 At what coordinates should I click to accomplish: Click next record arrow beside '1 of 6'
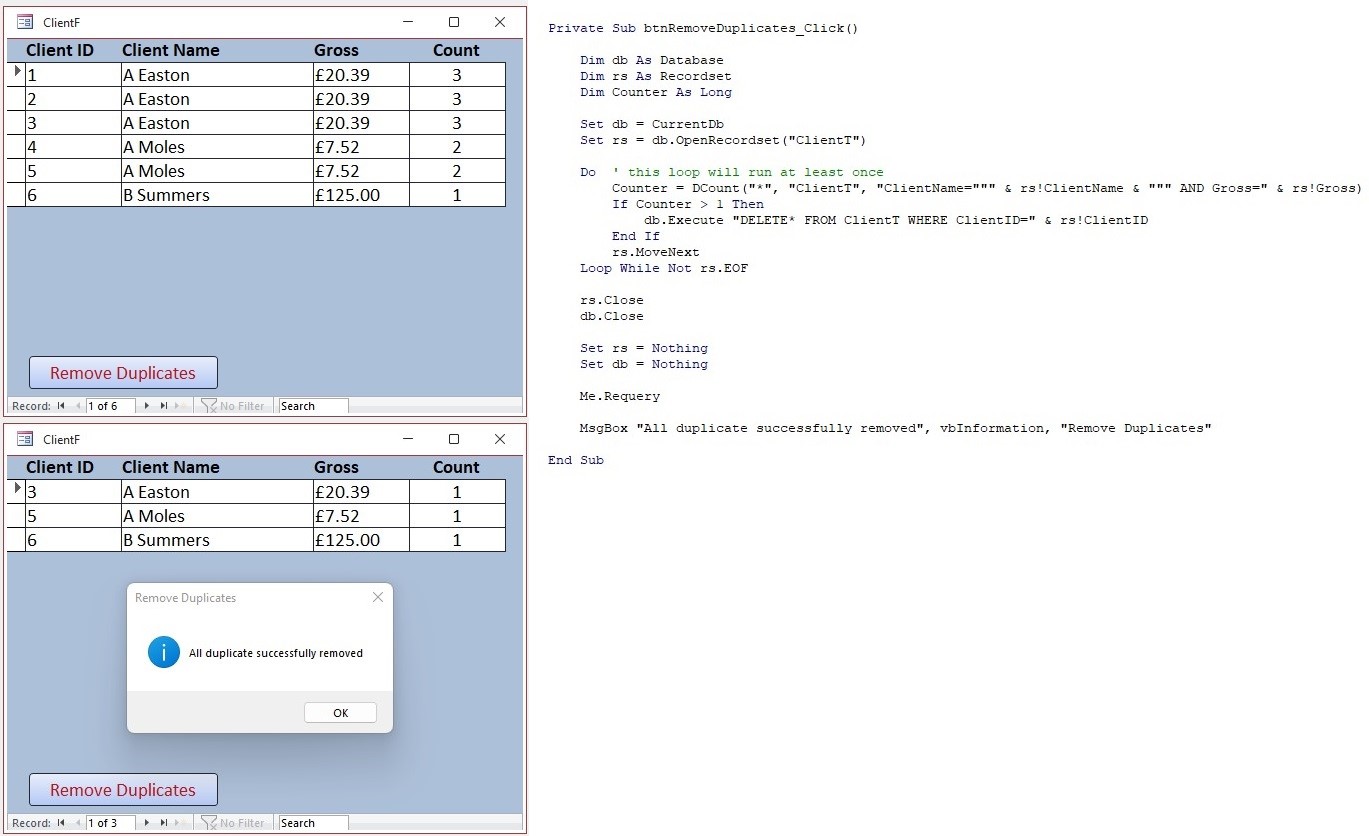pyautogui.click(x=147, y=406)
